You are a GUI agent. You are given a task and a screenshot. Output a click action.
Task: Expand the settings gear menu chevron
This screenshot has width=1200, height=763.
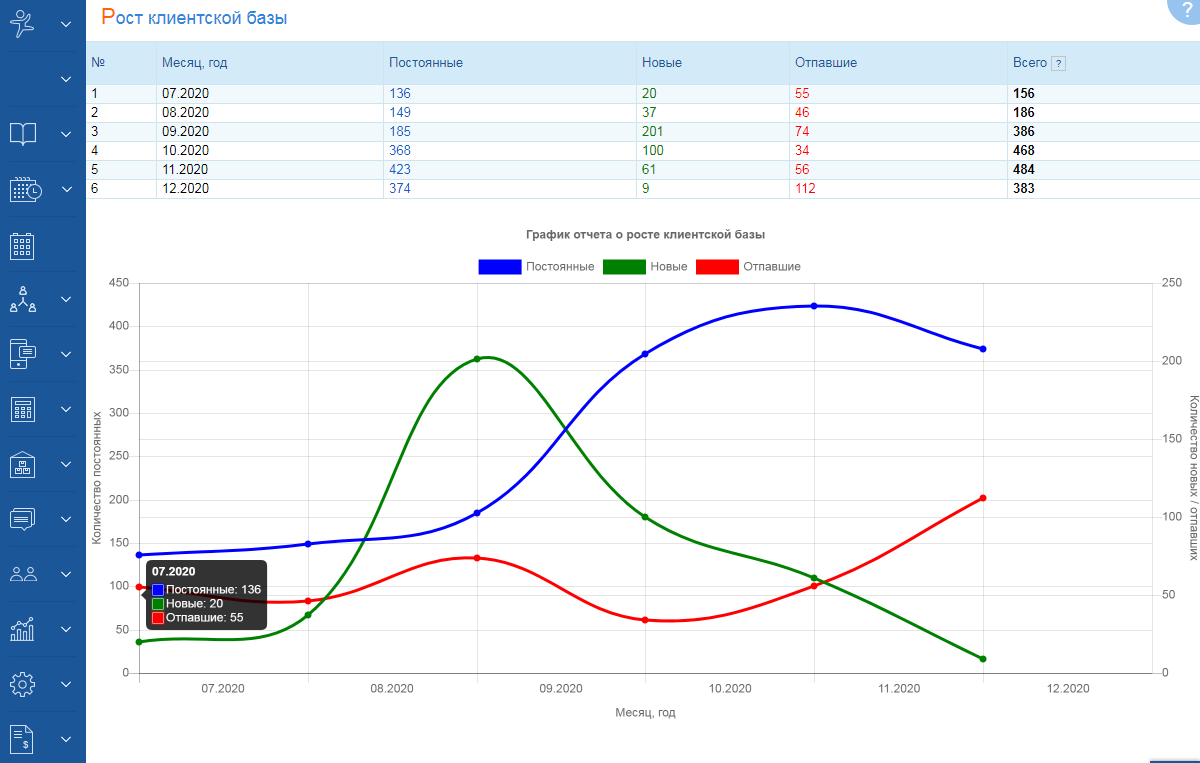pyautogui.click(x=66, y=685)
